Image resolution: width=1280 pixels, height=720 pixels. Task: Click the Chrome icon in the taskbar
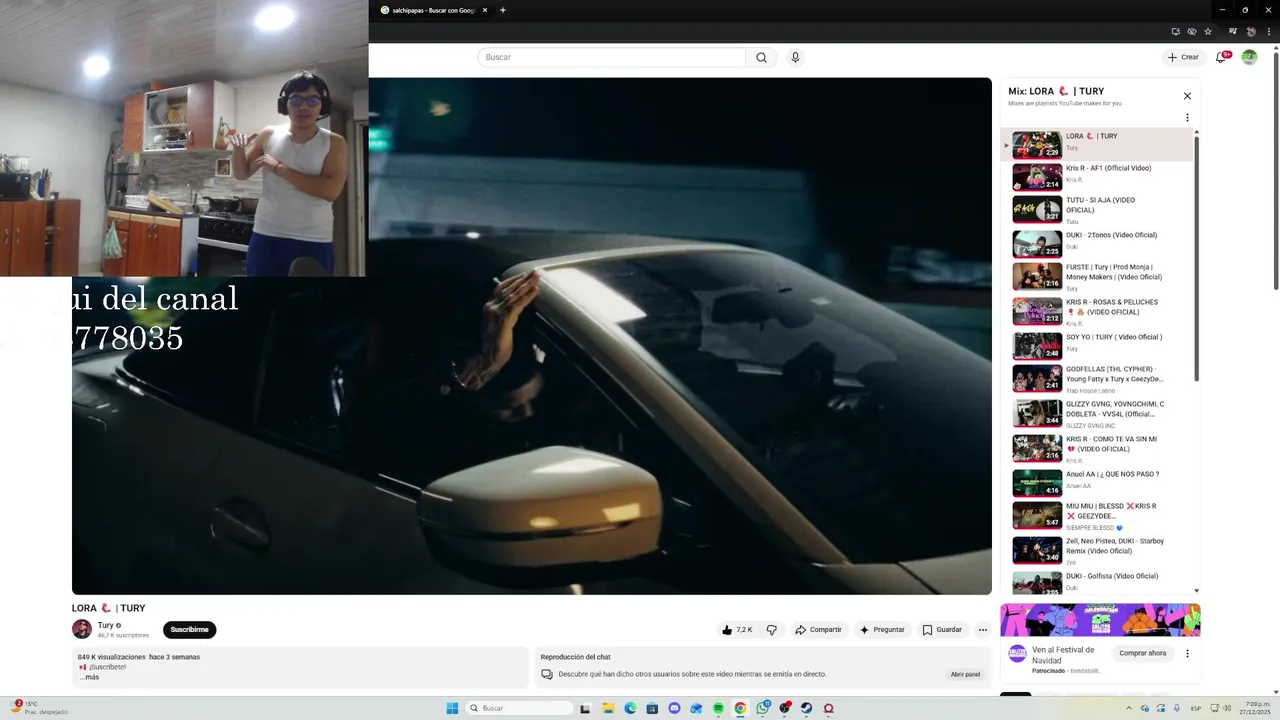740,708
